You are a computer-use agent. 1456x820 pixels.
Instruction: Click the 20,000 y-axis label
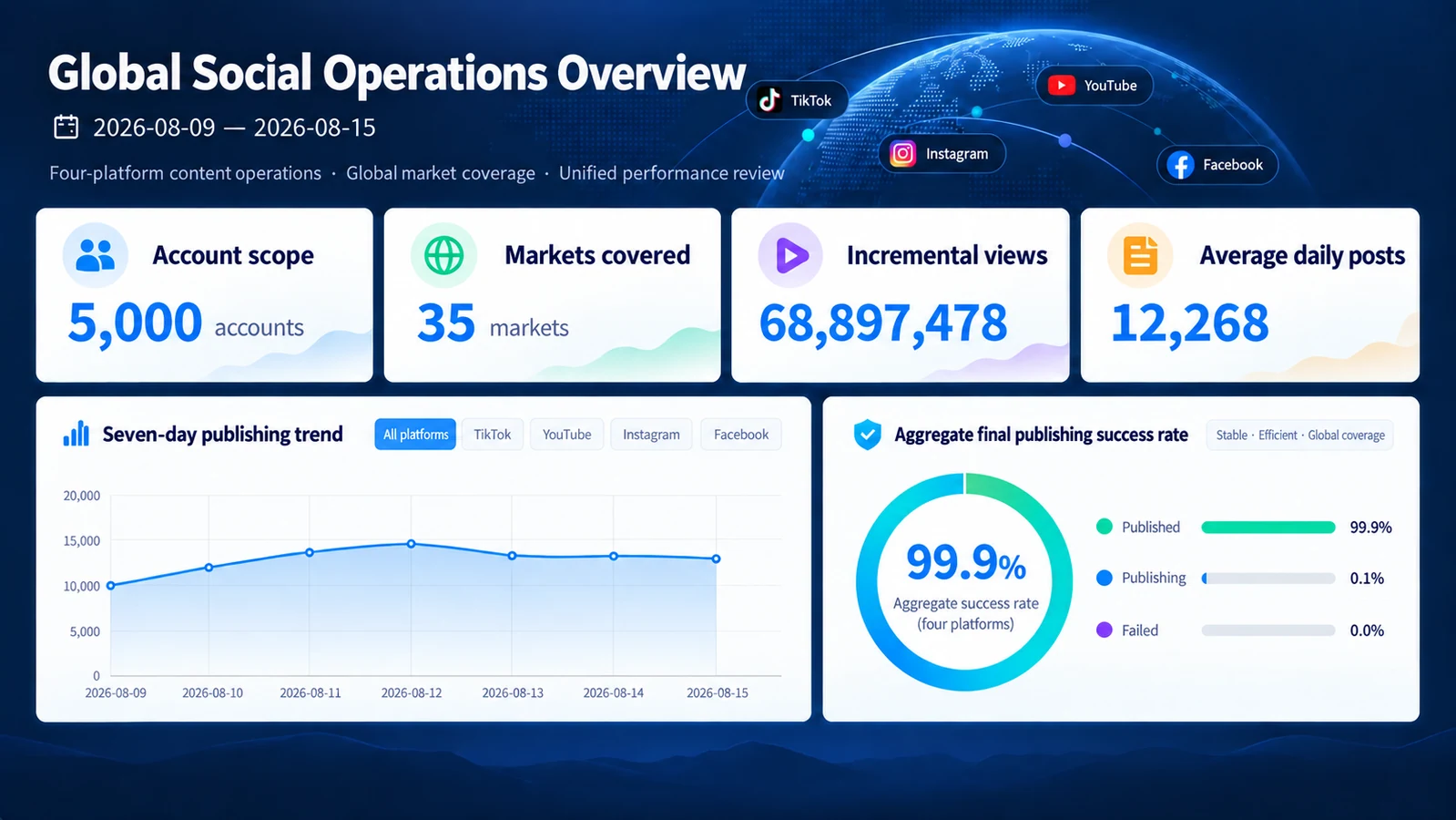point(82,496)
